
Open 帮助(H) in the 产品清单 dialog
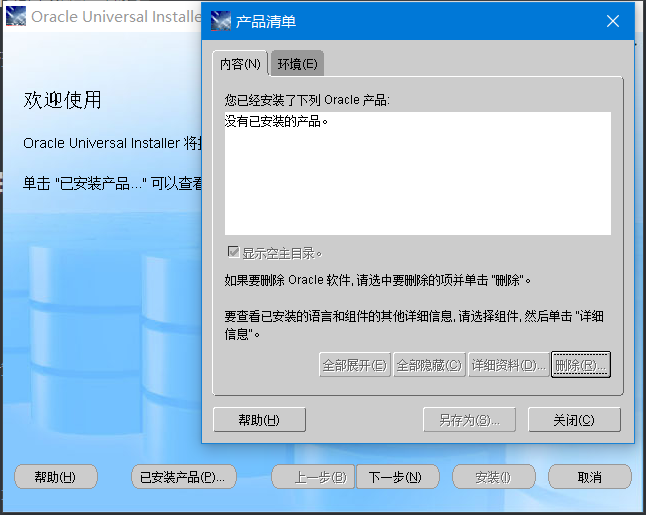[259, 420]
